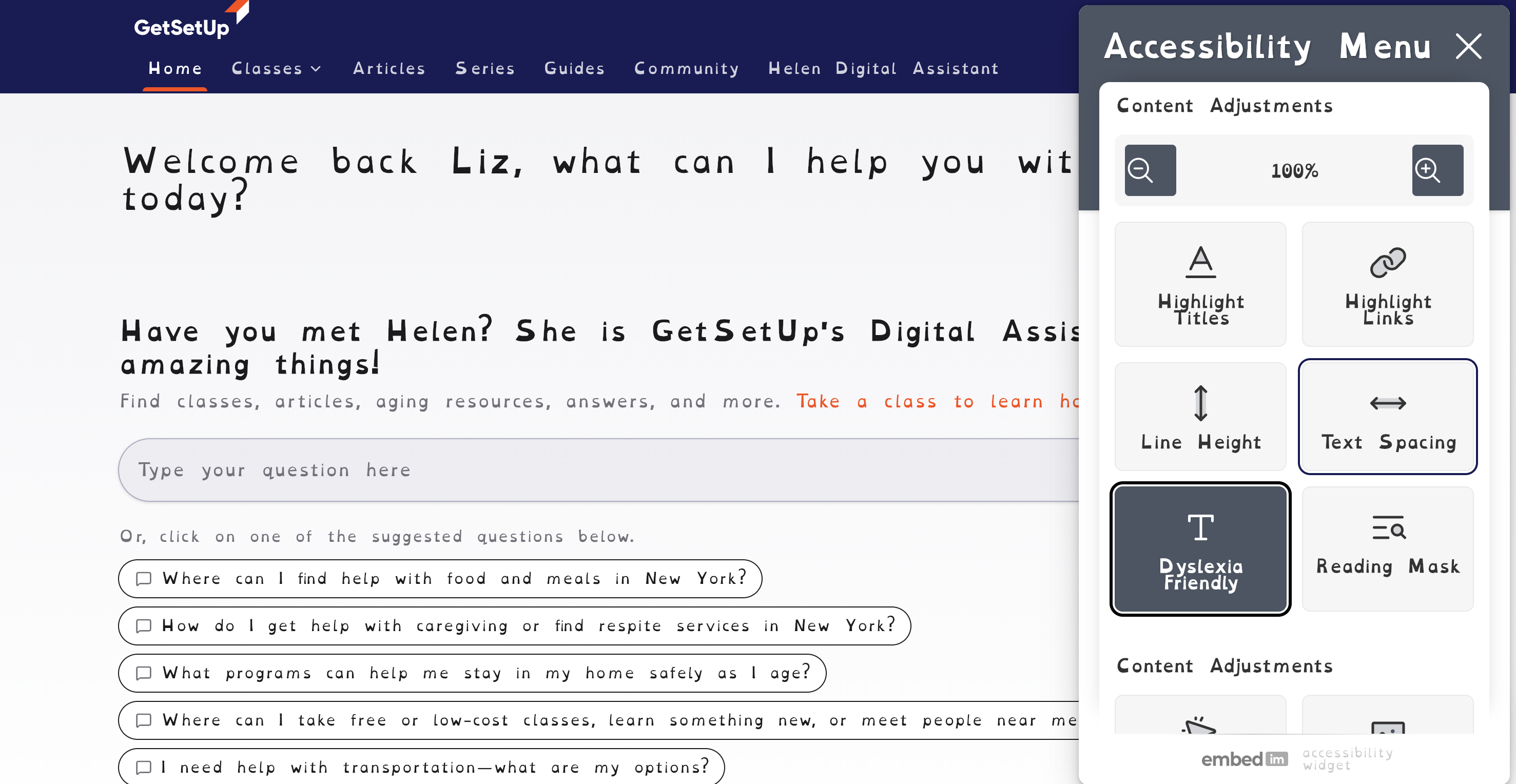The width and height of the screenshot is (1516, 784).
Task: Click the question input field
Action: [x=599, y=469]
